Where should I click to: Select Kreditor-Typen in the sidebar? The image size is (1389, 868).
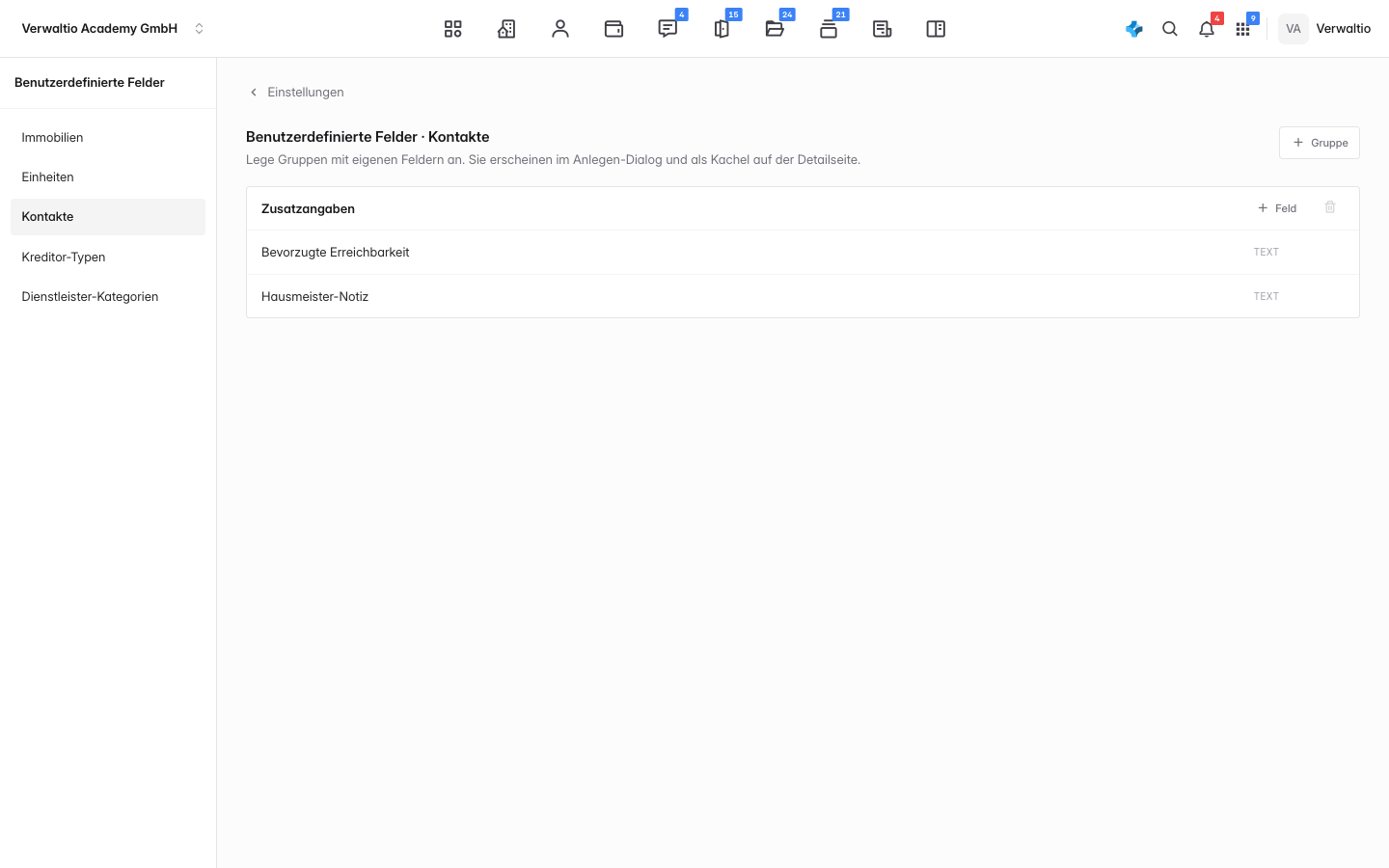(x=108, y=257)
